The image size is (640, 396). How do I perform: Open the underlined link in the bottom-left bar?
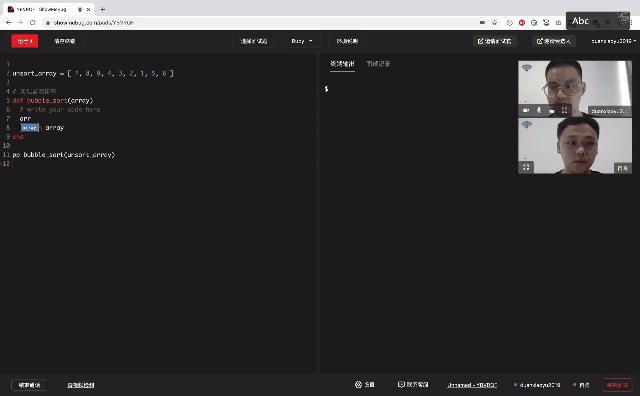80,385
